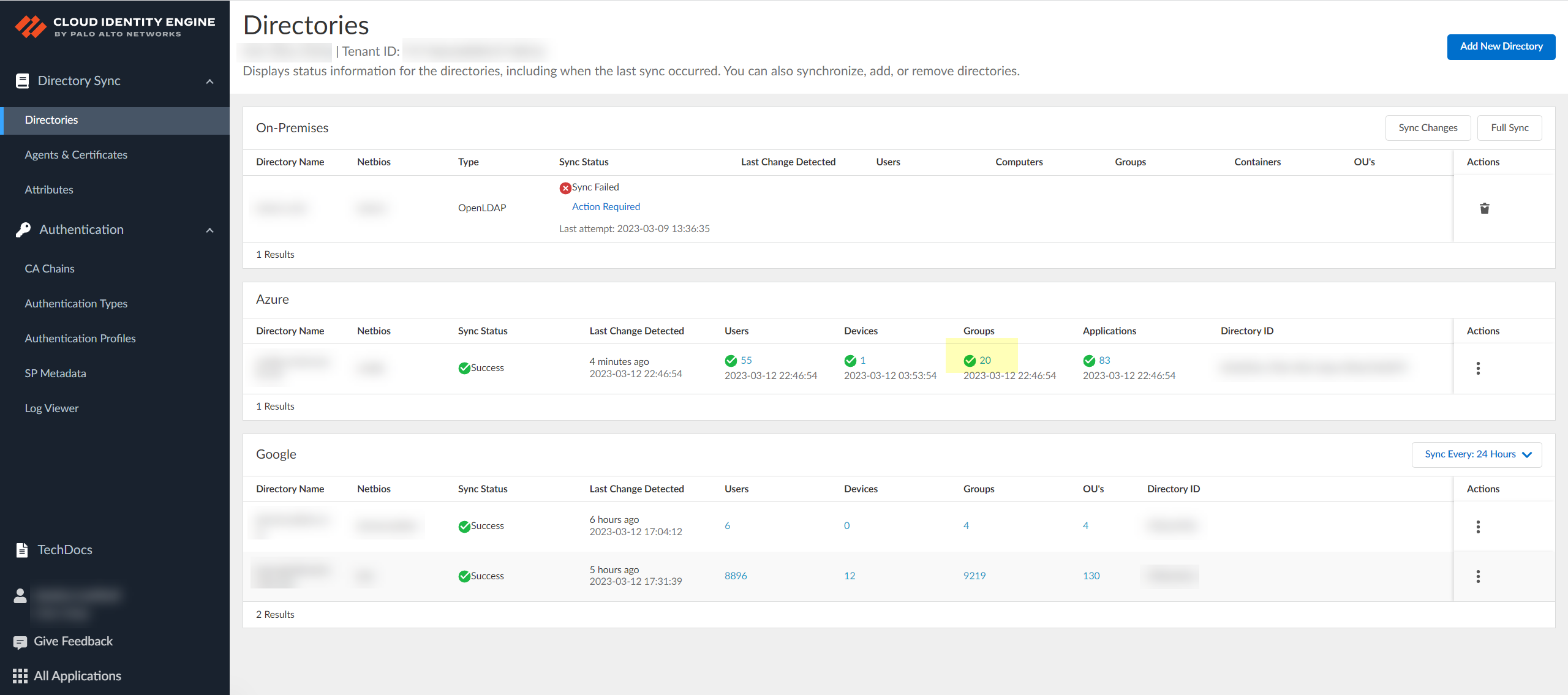Open the Sync Every 24 Hours dropdown

1476,454
